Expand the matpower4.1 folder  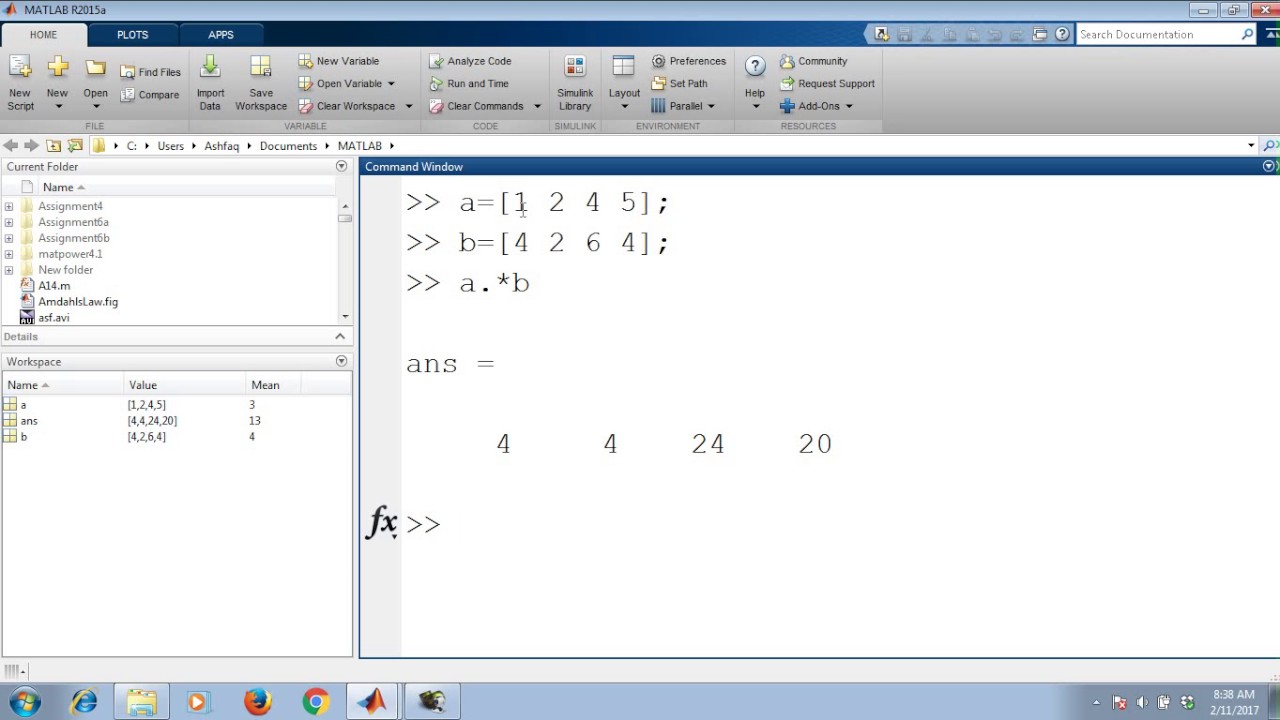click(x=9, y=254)
